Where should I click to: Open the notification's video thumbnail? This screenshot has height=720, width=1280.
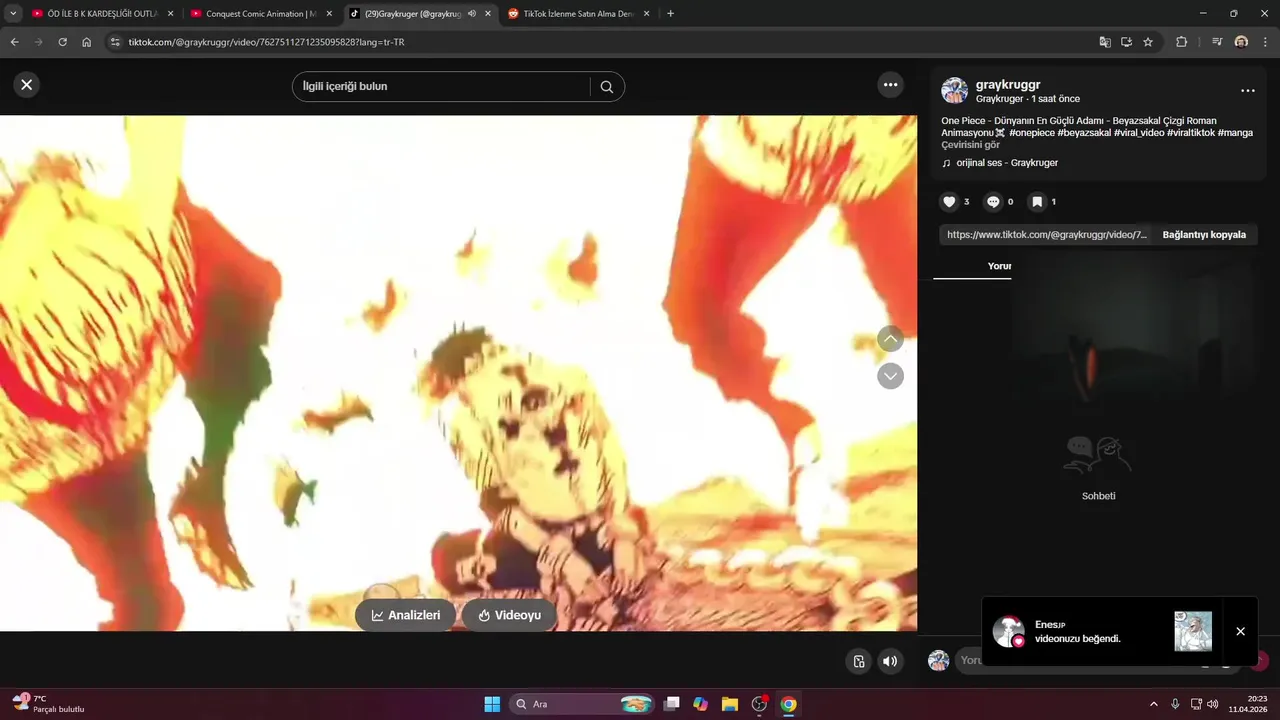(1193, 631)
